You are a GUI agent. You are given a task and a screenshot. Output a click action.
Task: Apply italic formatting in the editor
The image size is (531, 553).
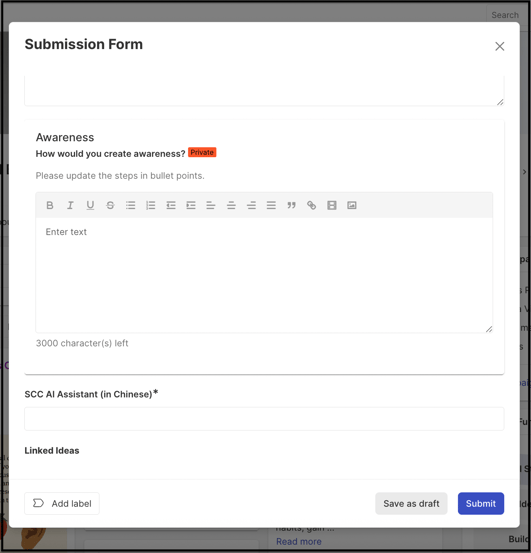coord(70,205)
